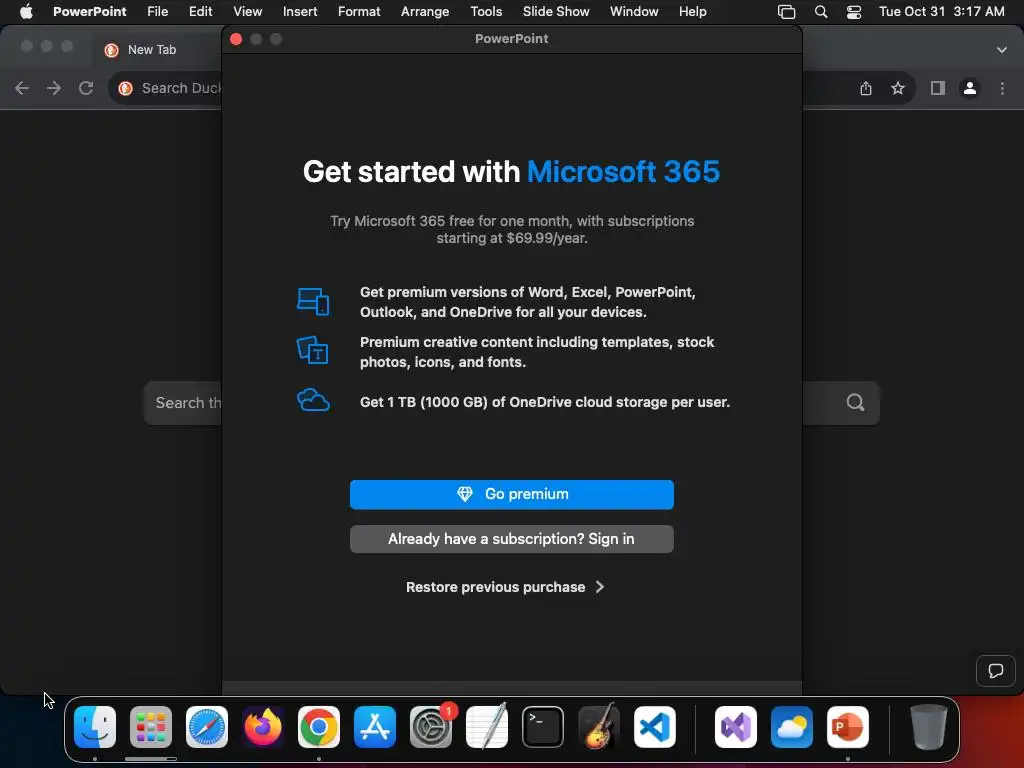1024x768 pixels.
Task: Open Weather app from the Dock
Action: tap(792, 727)
